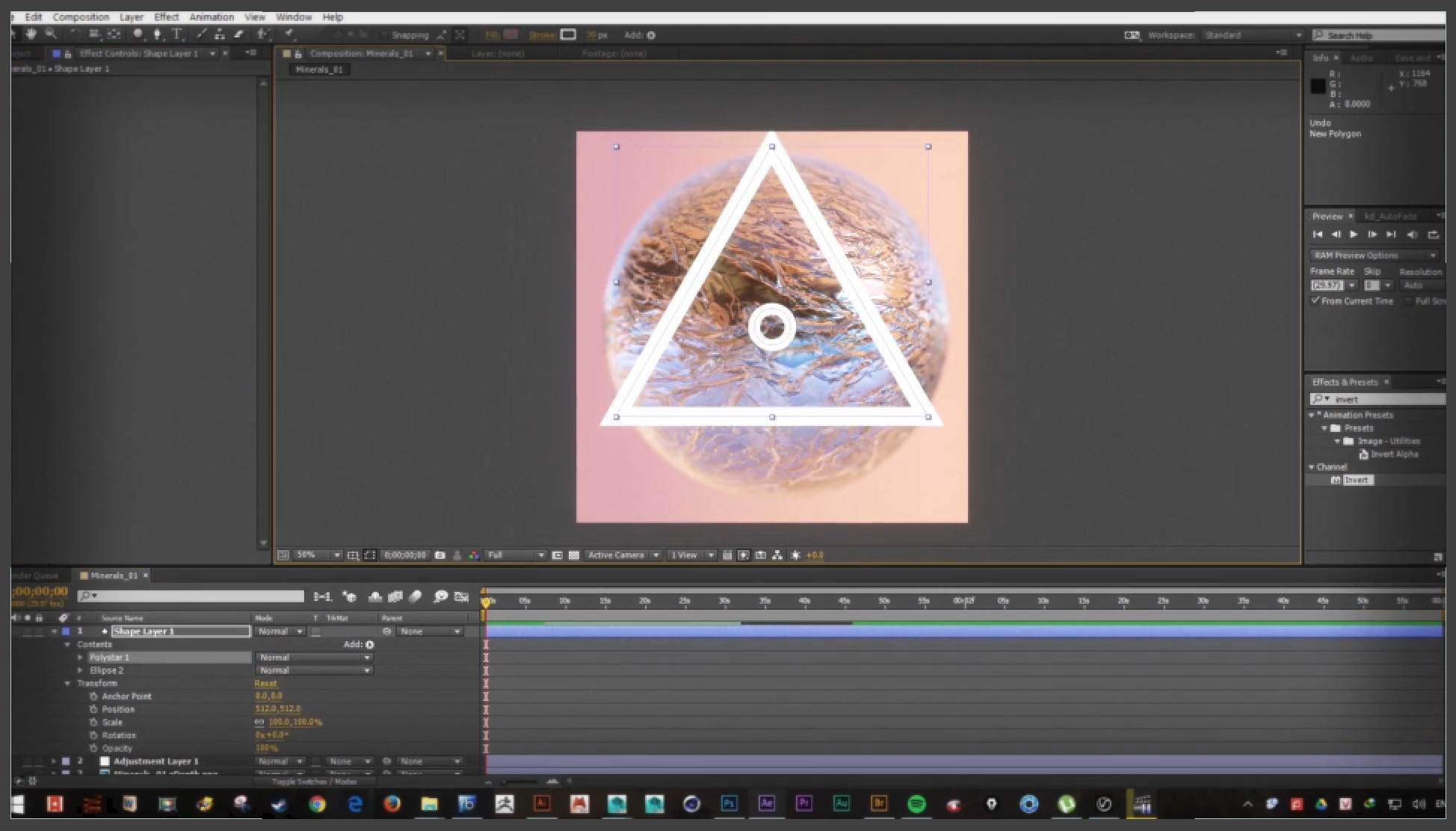Open Premiere Pro from the taskbar

804,804
